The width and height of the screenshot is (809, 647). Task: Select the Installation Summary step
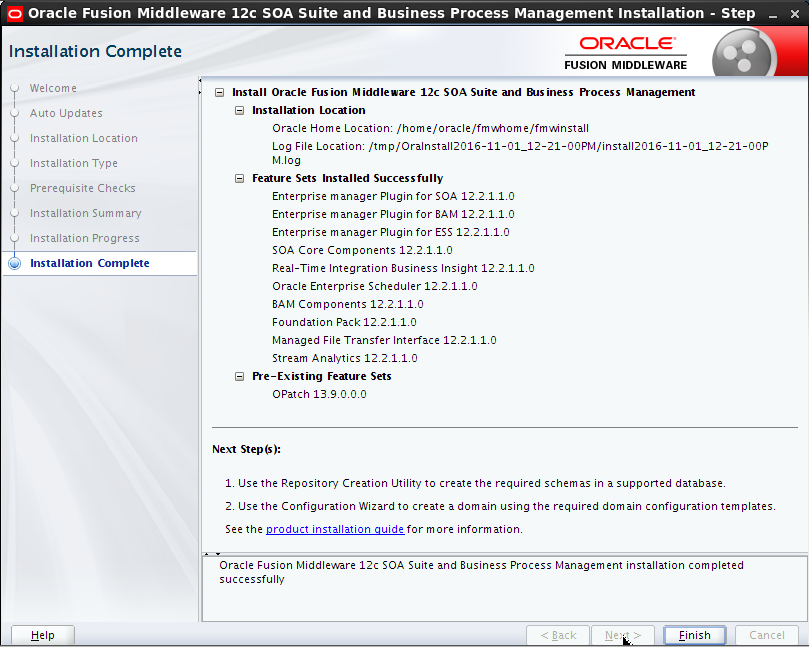click(x=86, y=213)
